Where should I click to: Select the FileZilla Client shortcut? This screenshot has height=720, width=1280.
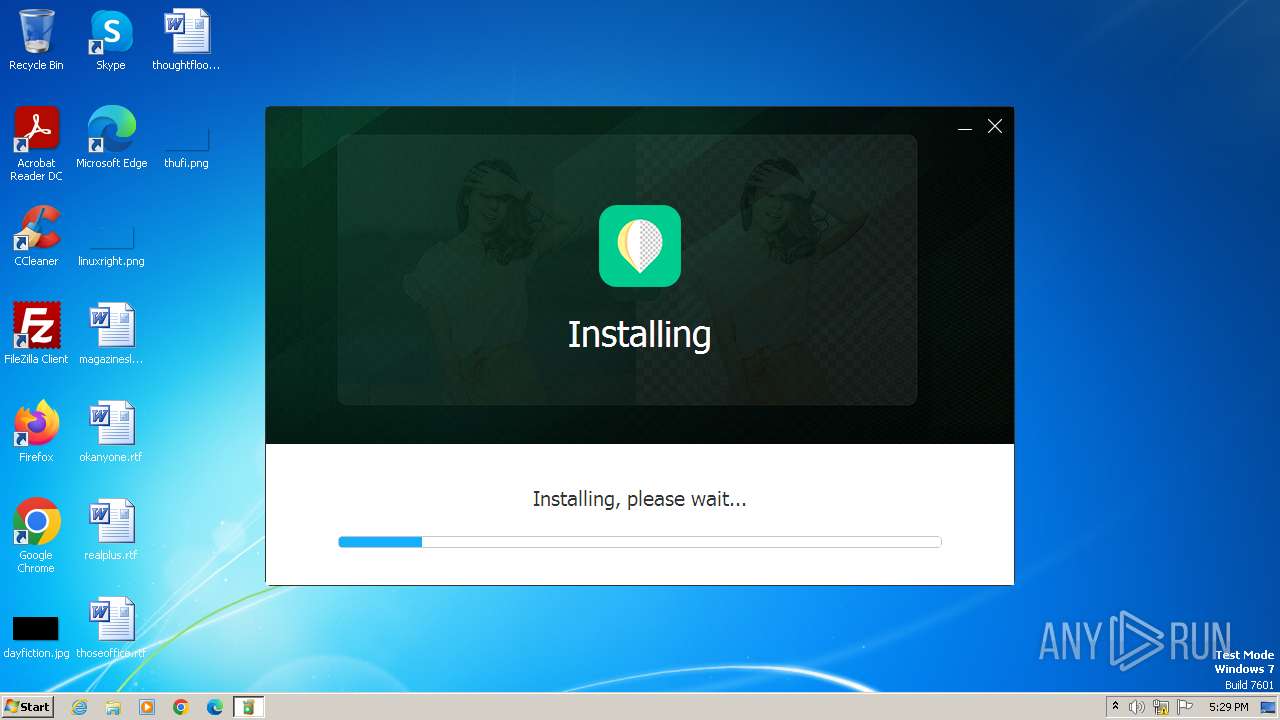pyautogui.click(x=36, y=334)
